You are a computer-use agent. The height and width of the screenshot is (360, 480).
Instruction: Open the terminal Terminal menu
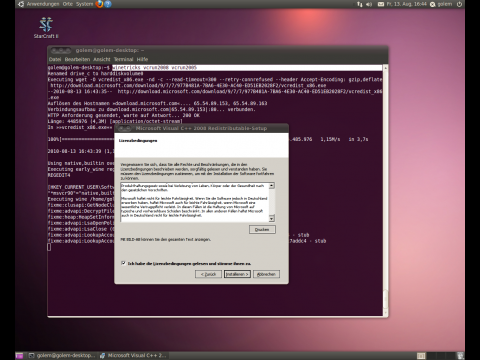[123, 59]
